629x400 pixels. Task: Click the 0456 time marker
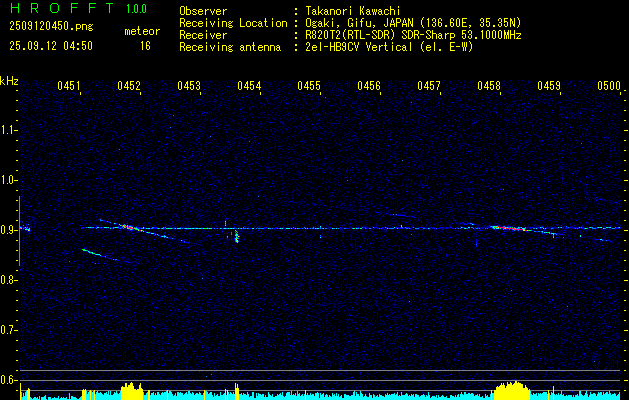(x=369, y=85)
